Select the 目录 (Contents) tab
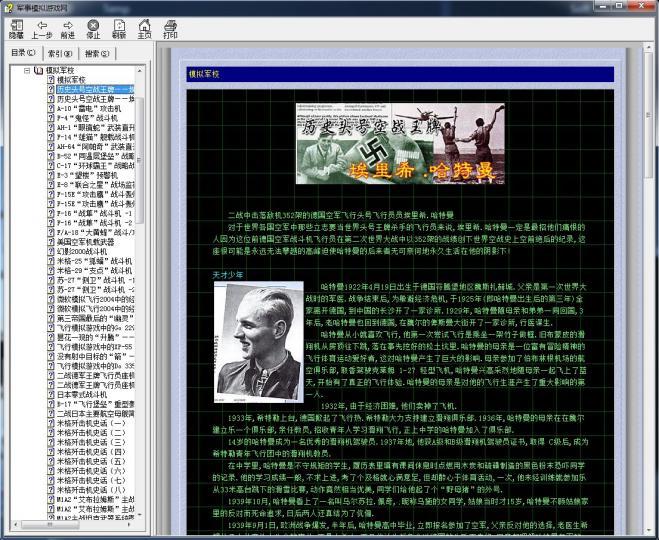The image size is (659, 540). [21, 52]
